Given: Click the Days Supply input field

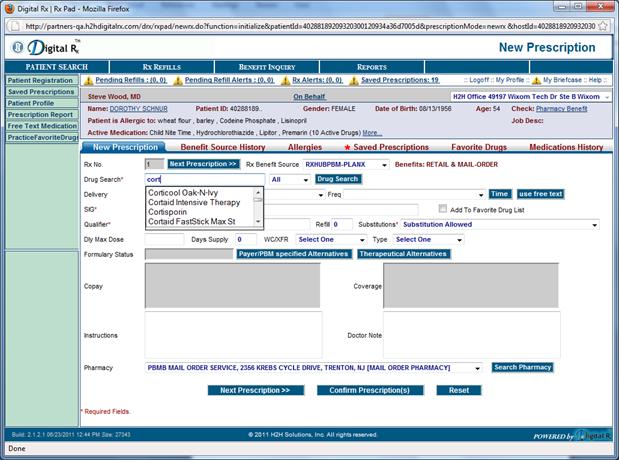Looking at the screenshot, I should 247,240.
